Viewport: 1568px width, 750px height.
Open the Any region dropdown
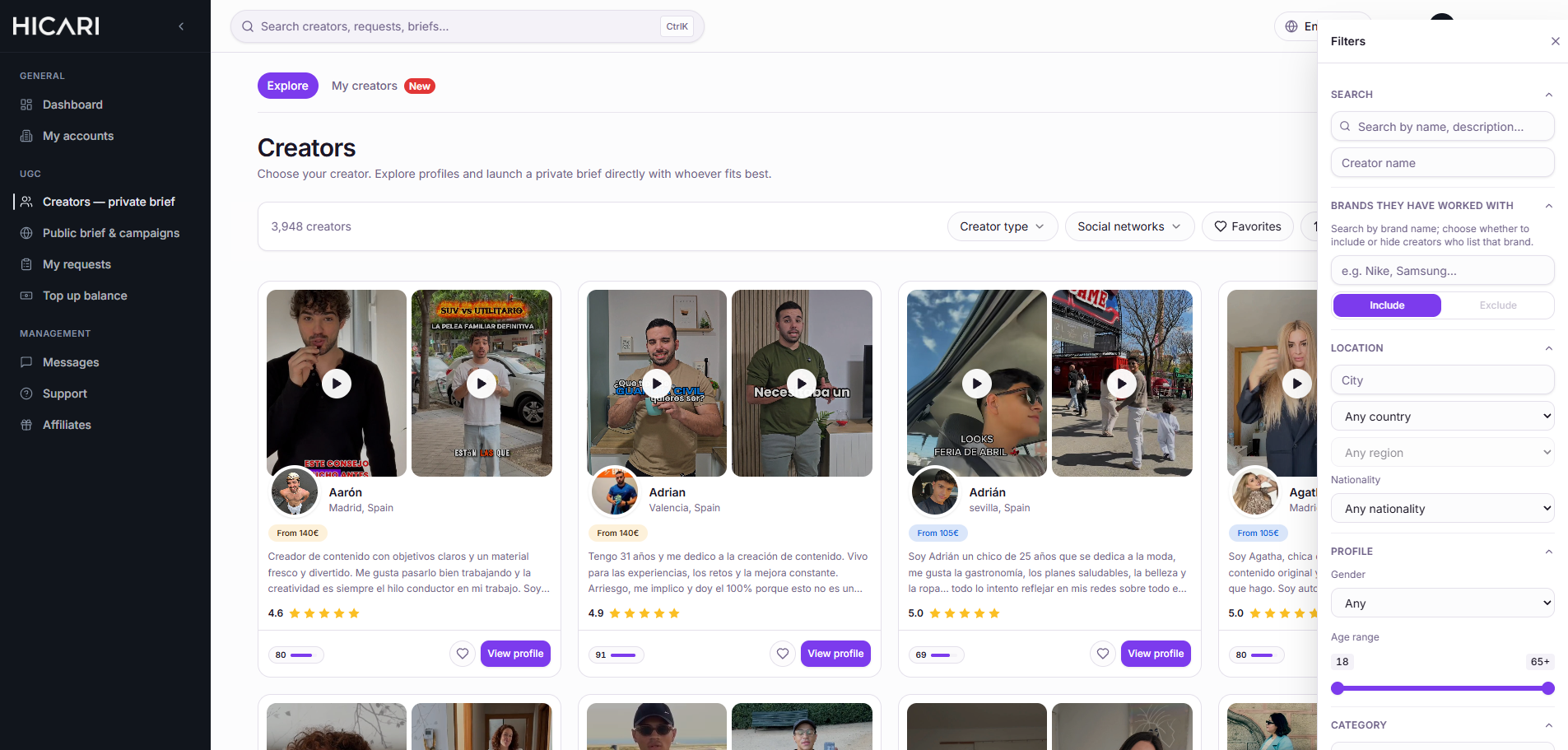pyautogui.click(x=1442, y=453)
